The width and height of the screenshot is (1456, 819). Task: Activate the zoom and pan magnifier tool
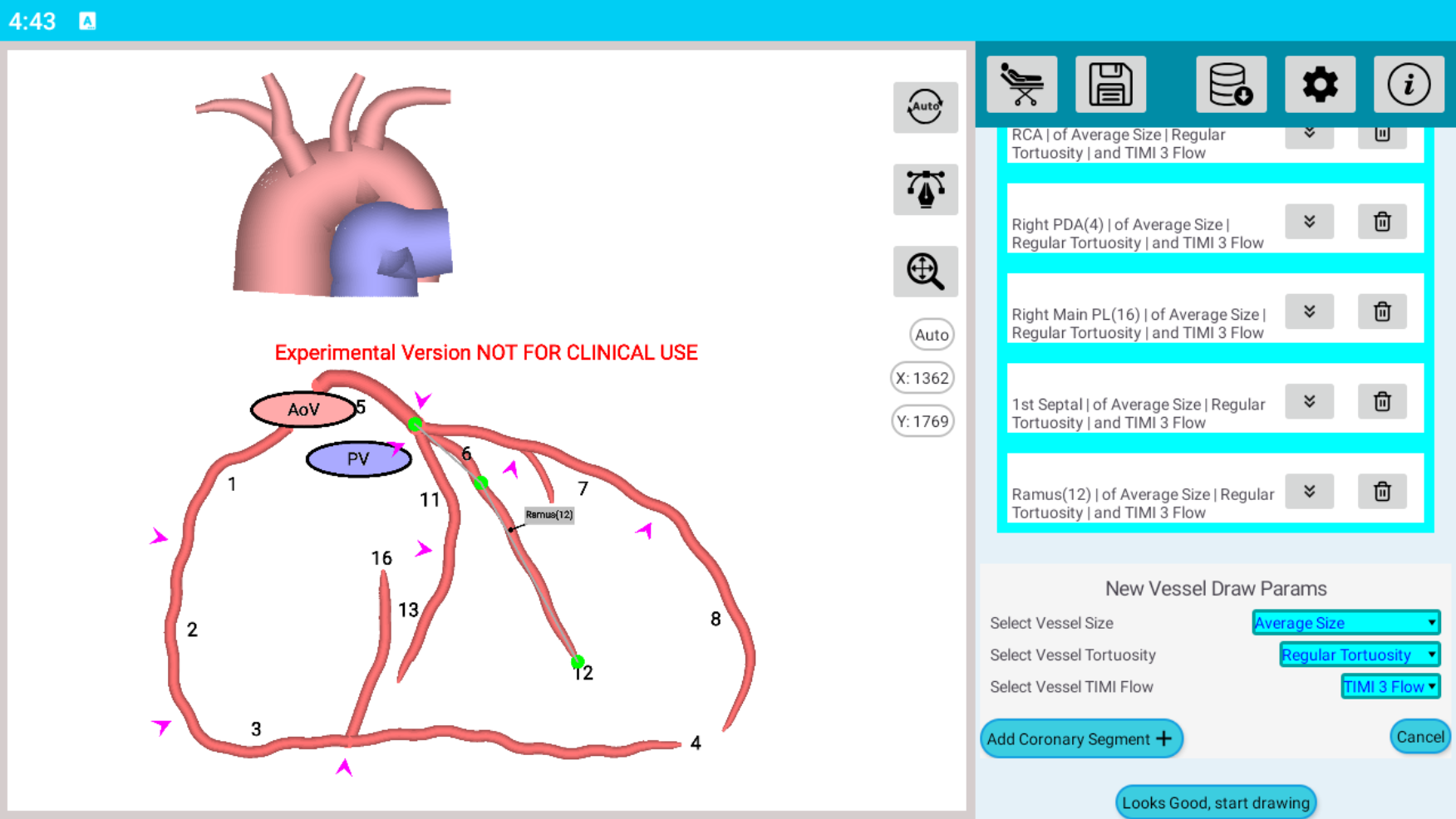tap(925, 272)
